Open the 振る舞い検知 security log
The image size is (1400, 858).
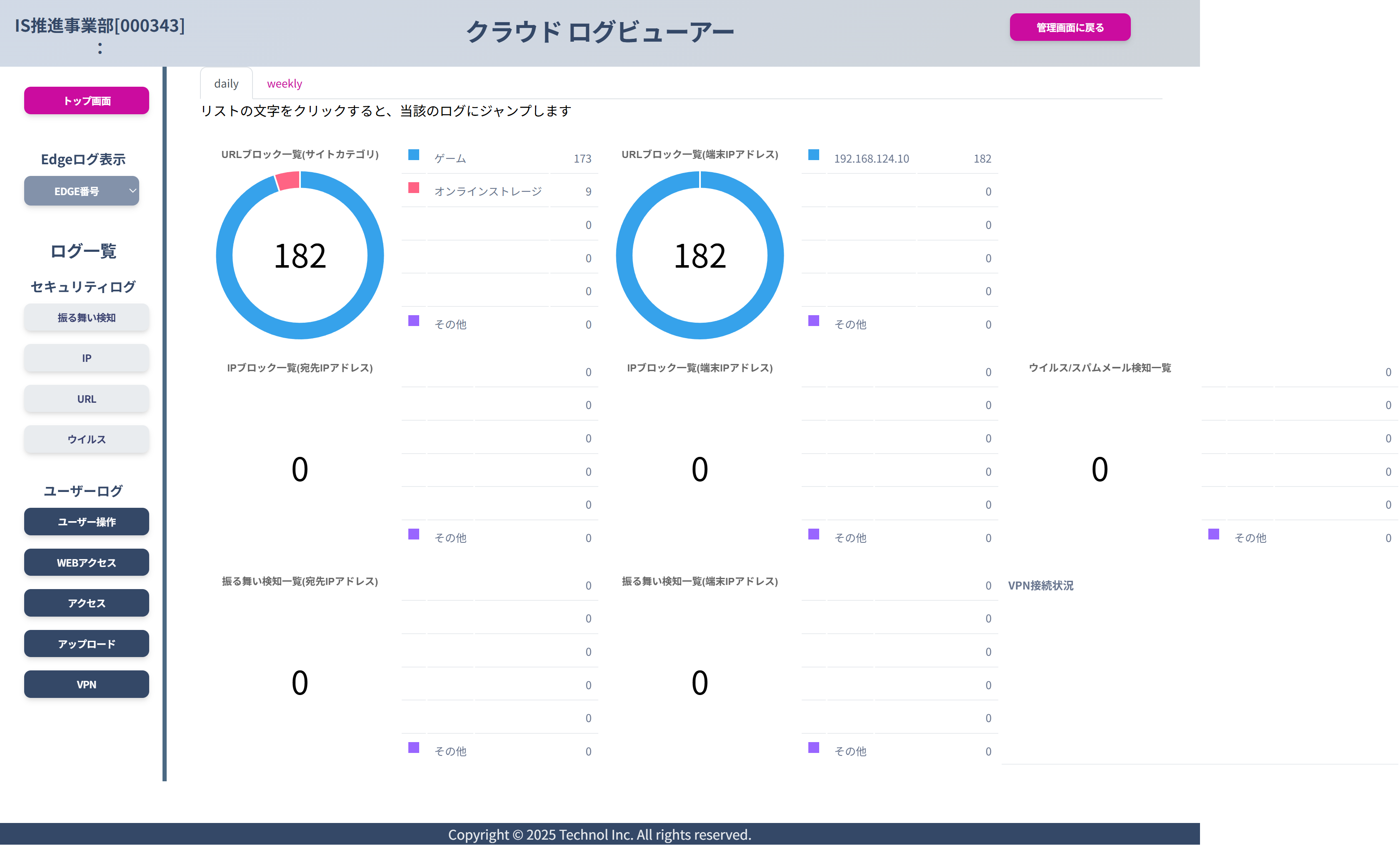[x=86, y=317]
